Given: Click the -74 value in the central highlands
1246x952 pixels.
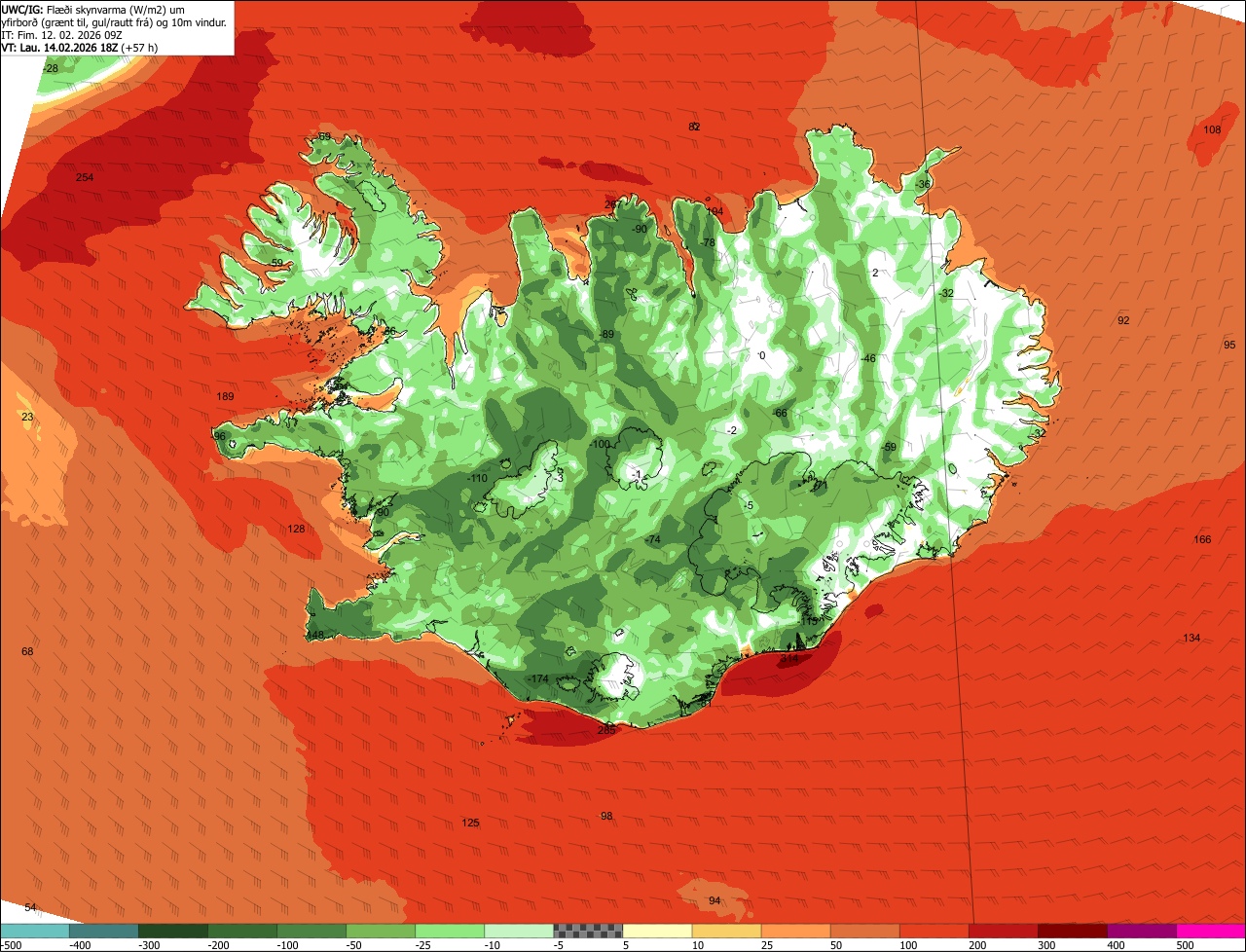Looking at the screenshot, I should click(652, 539).
